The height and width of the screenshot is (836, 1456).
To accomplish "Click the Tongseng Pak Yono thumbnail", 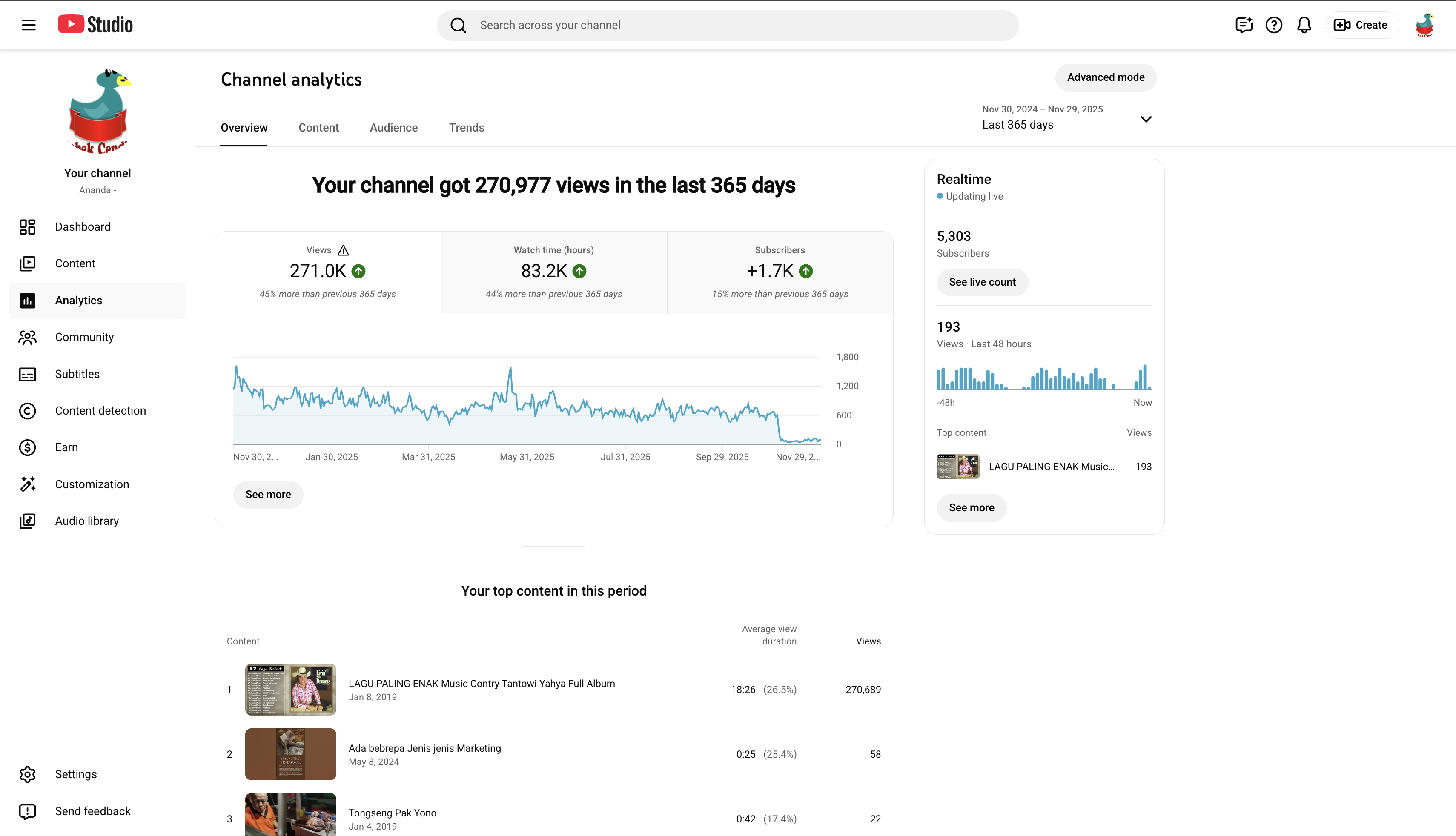I will (x=290, y=815).
